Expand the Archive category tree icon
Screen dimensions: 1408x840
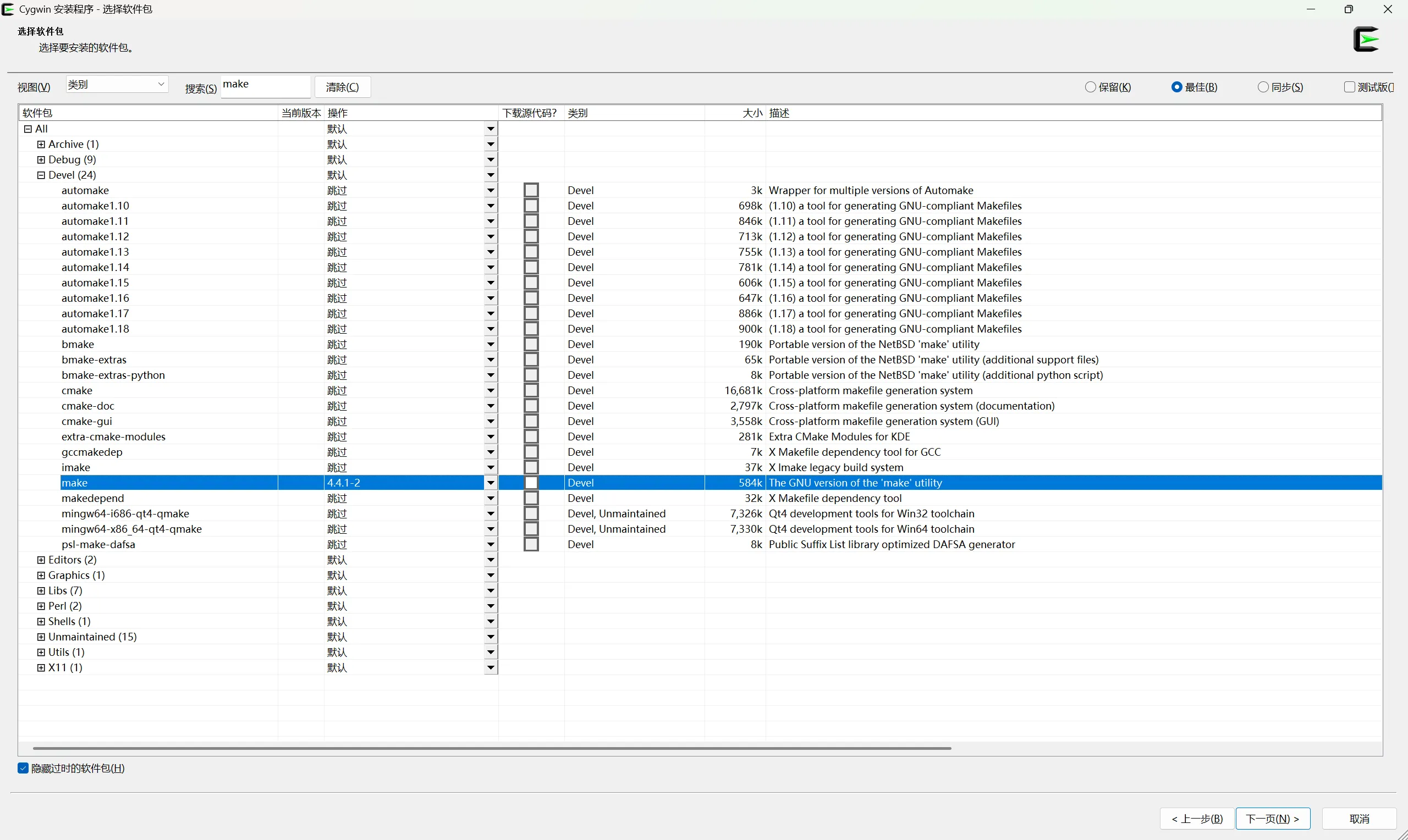click(41, 145)
